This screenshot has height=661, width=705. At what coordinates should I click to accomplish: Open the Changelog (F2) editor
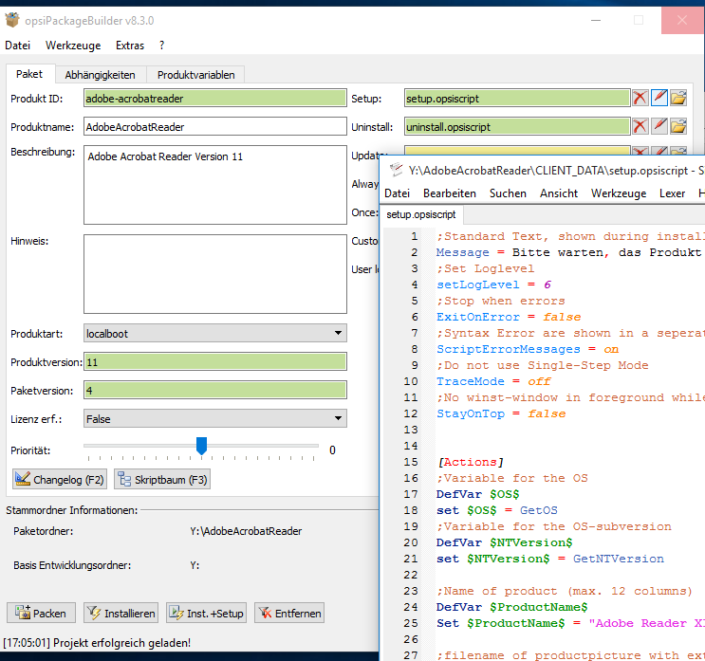60,480
